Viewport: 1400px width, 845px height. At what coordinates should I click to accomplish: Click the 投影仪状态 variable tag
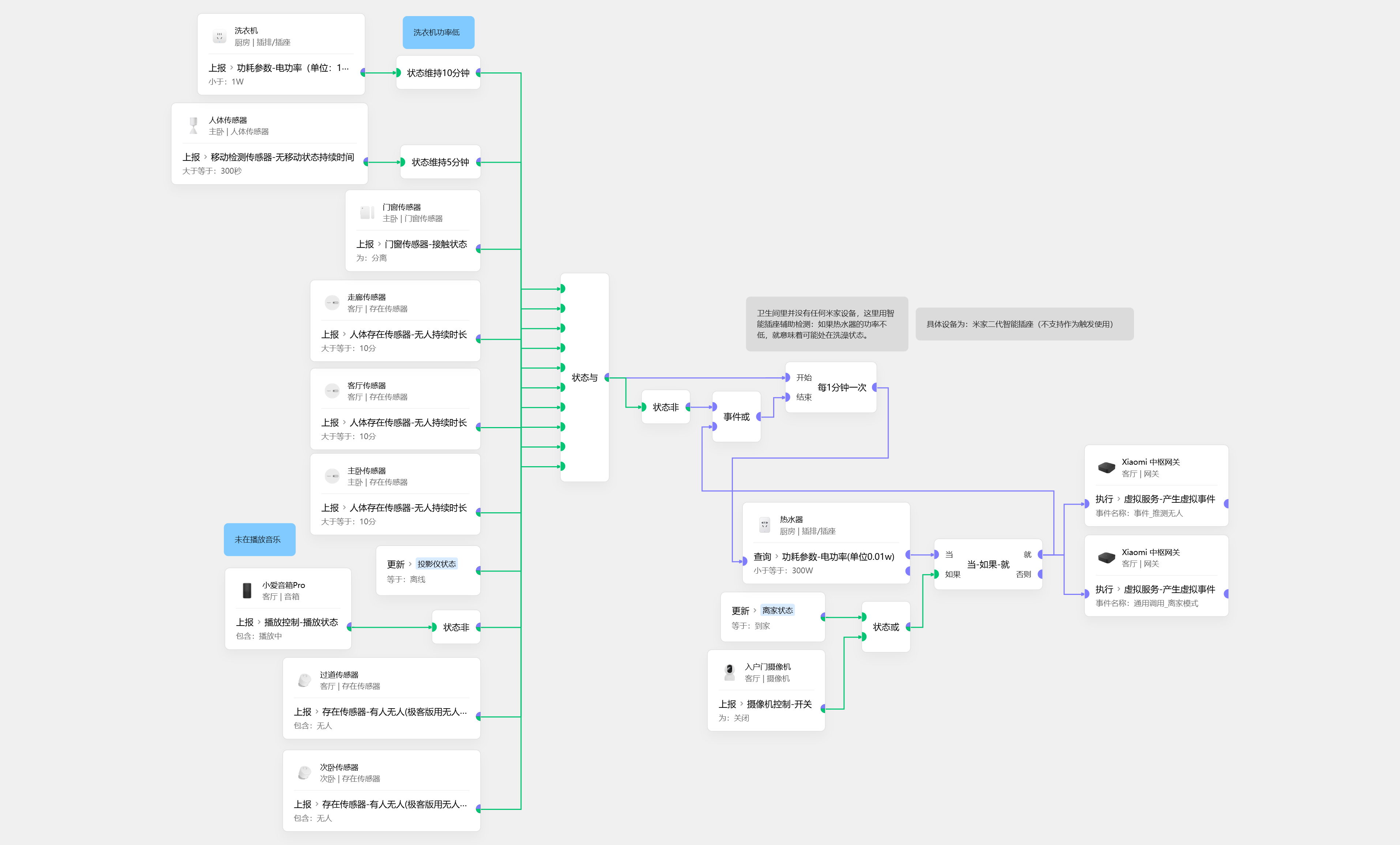pos(436,564)
